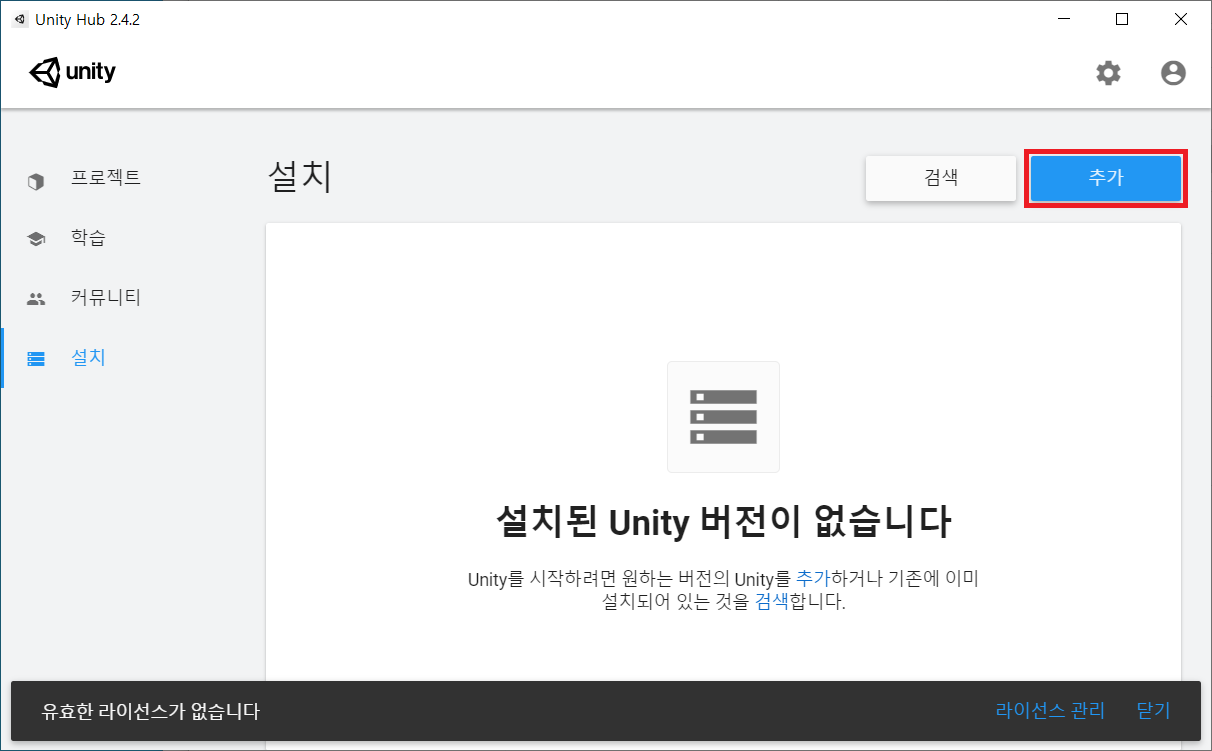Dismiss the license notice with 닫기
Viewport: 1212px width, 751px height.
(x=1153, y=711)
